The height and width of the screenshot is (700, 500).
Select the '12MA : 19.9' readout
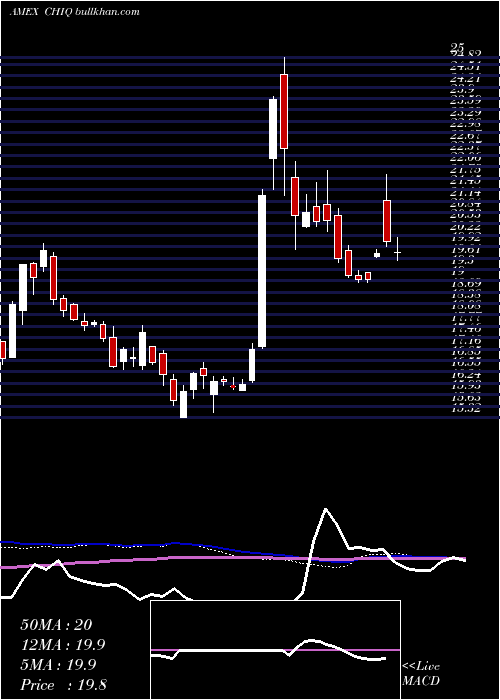63,645
